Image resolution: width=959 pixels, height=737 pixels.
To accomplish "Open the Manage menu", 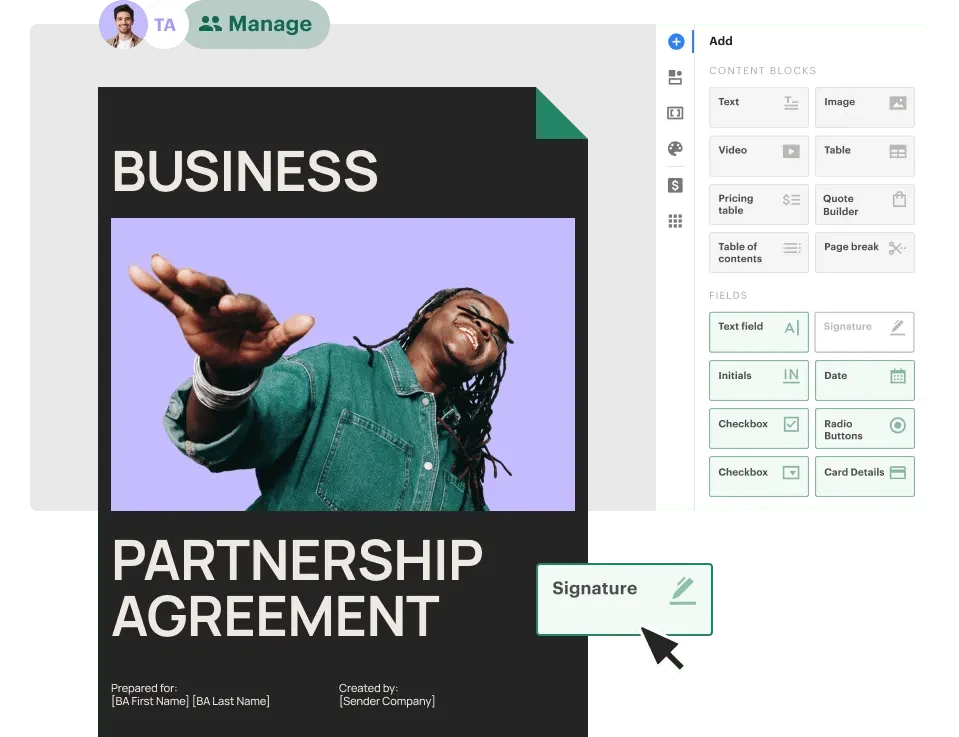I will [258, 24].
